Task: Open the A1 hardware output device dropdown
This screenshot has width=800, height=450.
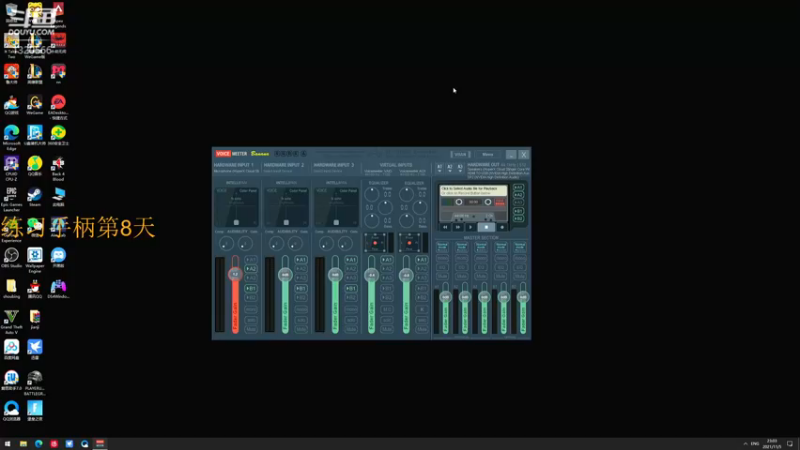Action: click(x=439, y=168)
